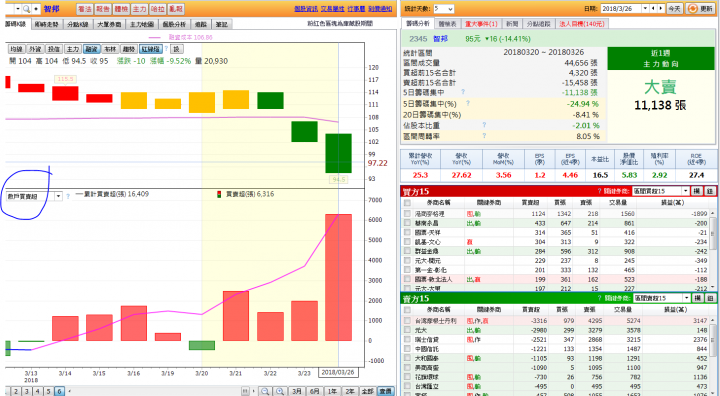Toggle the highlighted 融資 chart indicator

(x=91, y=49)
